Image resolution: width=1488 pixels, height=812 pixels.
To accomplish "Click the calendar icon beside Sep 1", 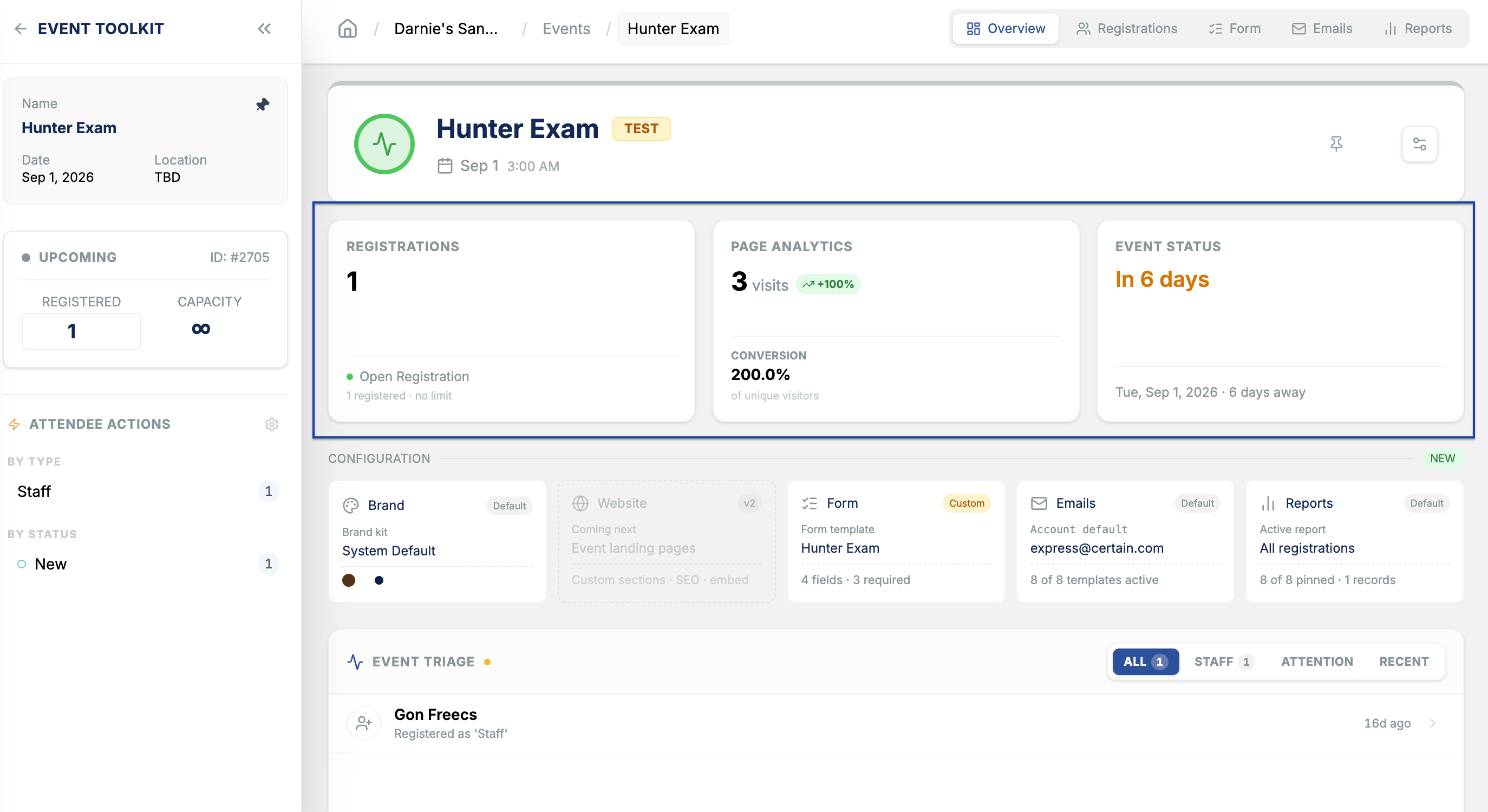I will [x=445, y=166].
